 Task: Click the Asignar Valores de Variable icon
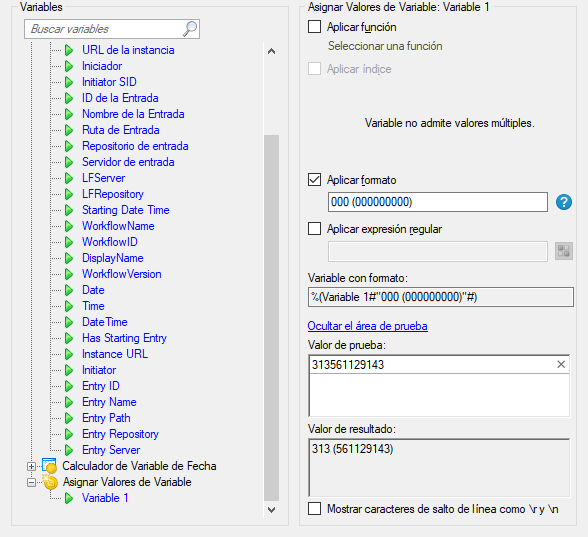tap(50, 482)
